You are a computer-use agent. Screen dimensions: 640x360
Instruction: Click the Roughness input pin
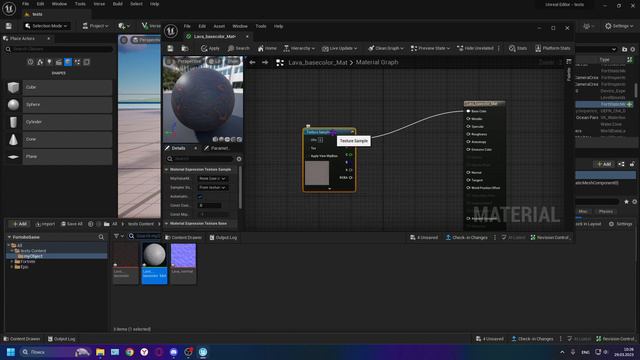468,134
